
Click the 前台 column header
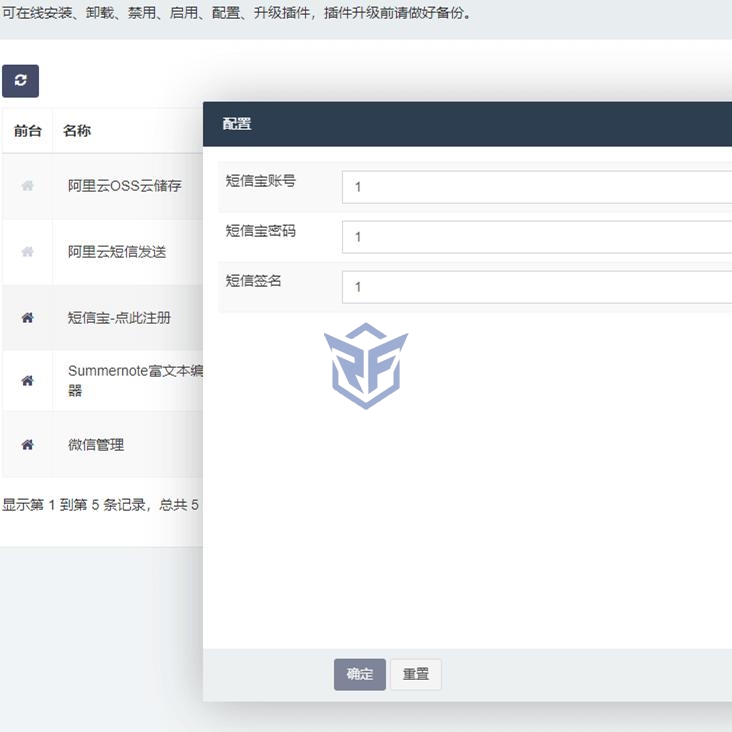tap(28, 131)
